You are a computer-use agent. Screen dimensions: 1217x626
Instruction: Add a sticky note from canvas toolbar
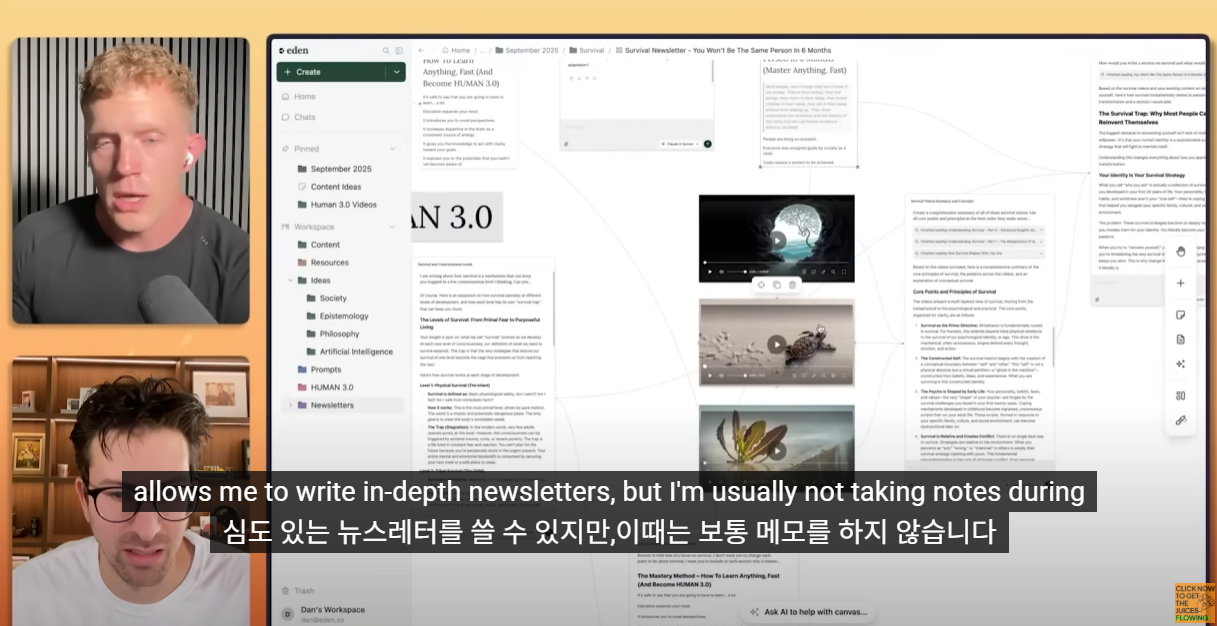point(1180,315)
